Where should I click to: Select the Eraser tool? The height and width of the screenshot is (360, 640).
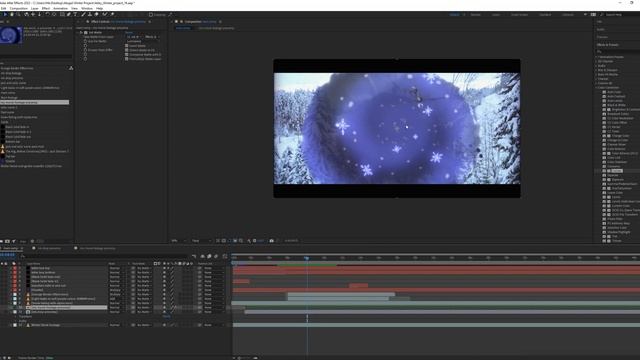click(x=96, y=14)
